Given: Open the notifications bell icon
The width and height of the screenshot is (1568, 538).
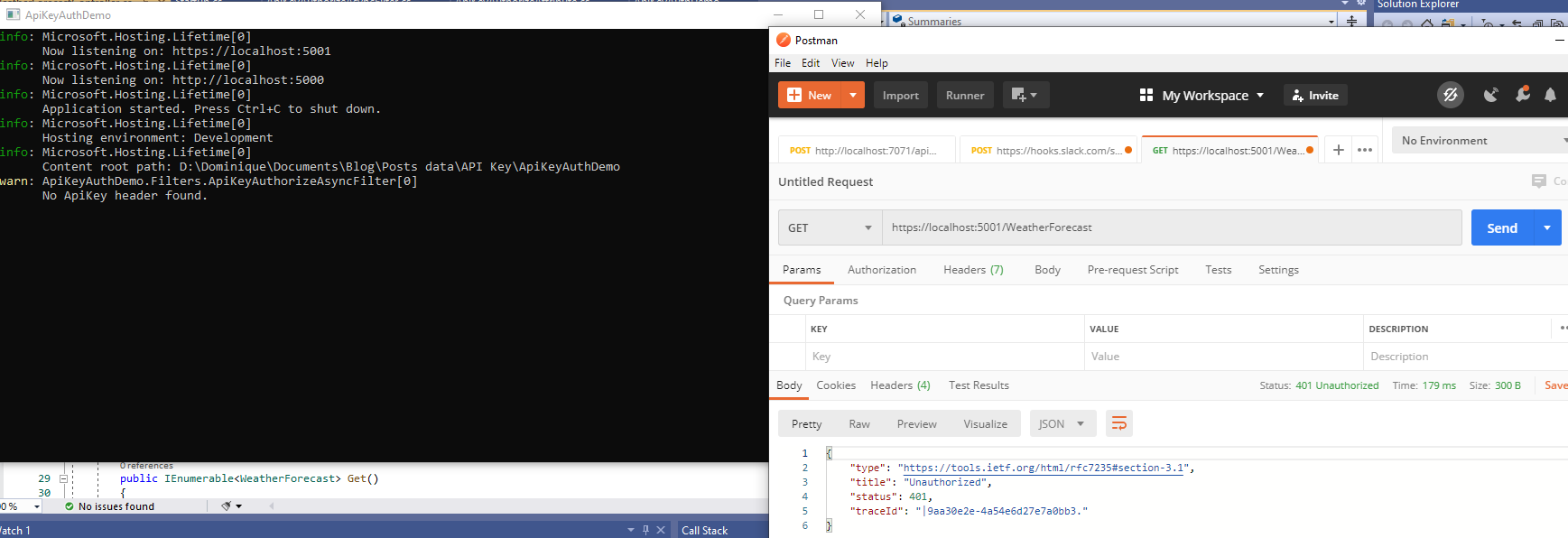Looking at the screenshot, I should [x=1550, y=95].
